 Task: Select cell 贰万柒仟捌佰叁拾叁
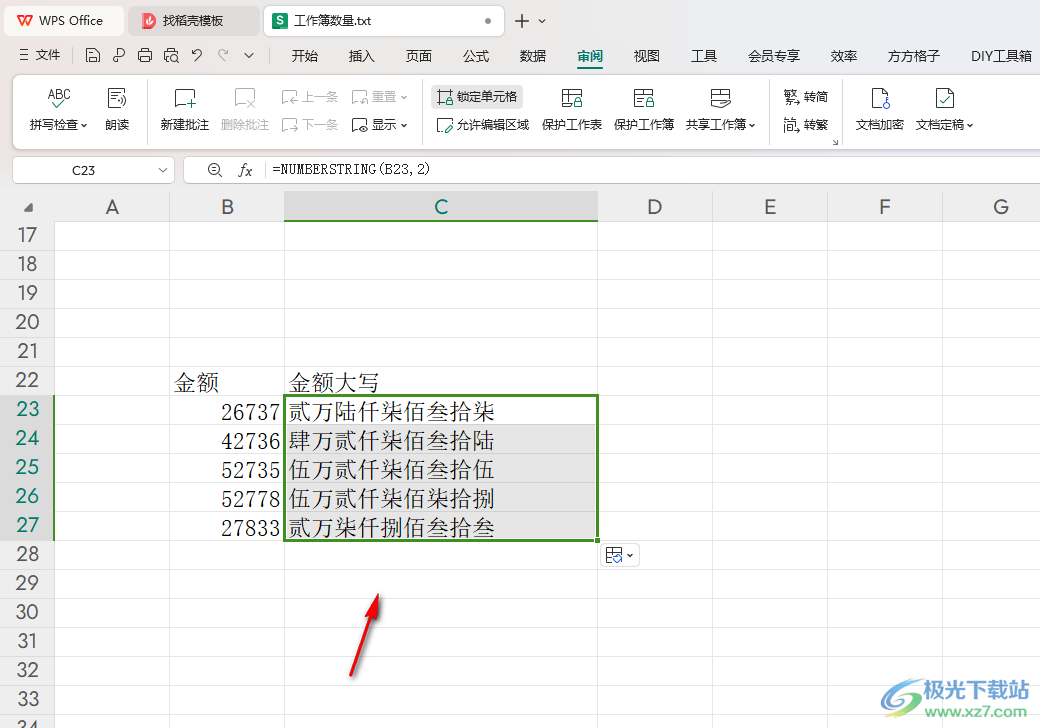click(x=441, y=527)
